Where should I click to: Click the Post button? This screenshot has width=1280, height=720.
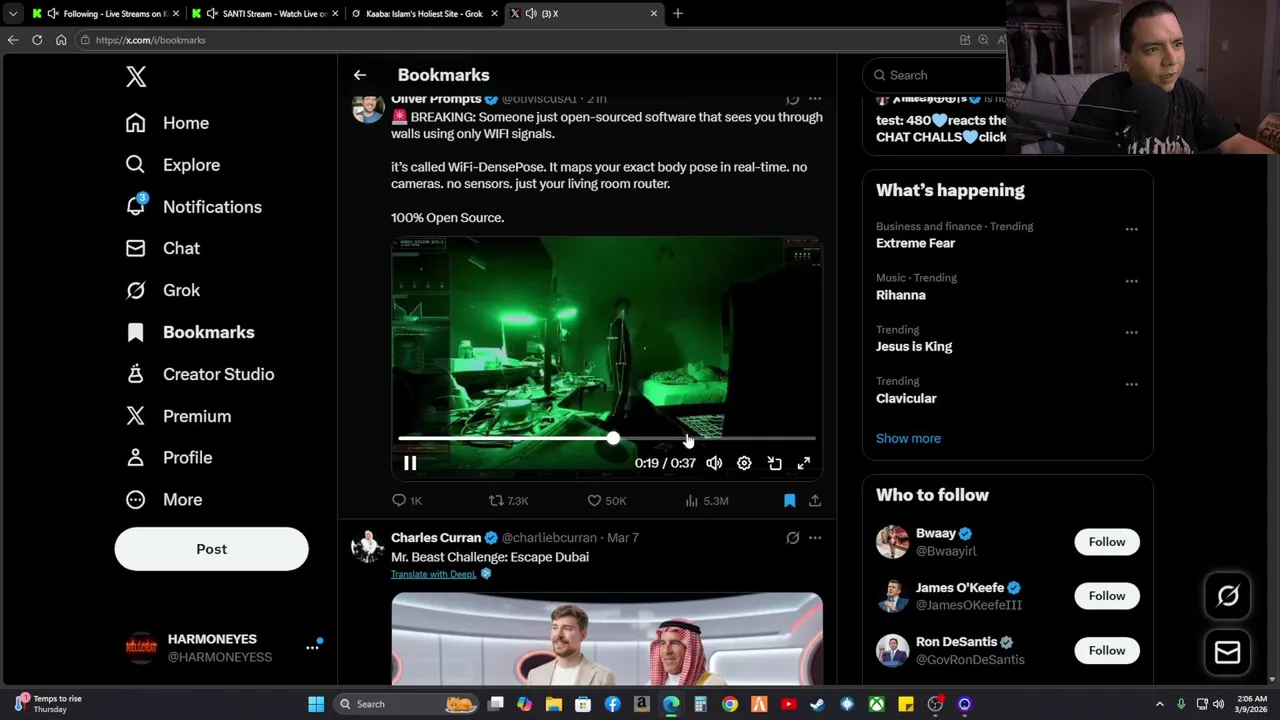pyautogui.click(x=211, y=549)
